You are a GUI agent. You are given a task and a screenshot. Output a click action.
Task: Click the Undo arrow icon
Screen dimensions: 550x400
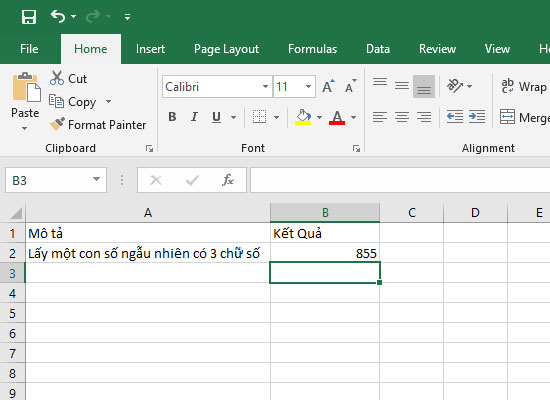pyautogui.click(x=58, y=16)
